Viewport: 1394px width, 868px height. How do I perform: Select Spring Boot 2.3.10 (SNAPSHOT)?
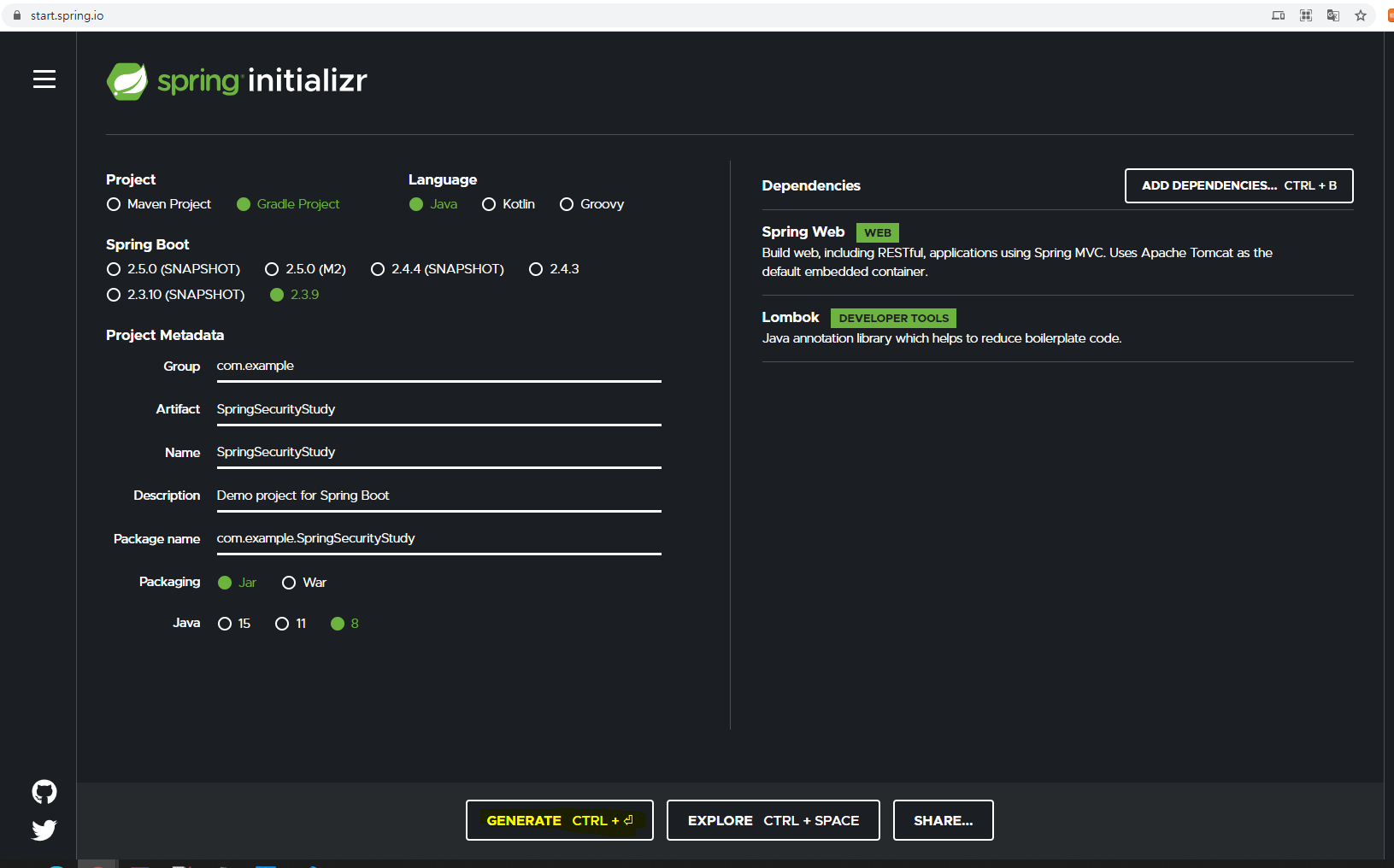pyautogui.click(x=175, y=295)
